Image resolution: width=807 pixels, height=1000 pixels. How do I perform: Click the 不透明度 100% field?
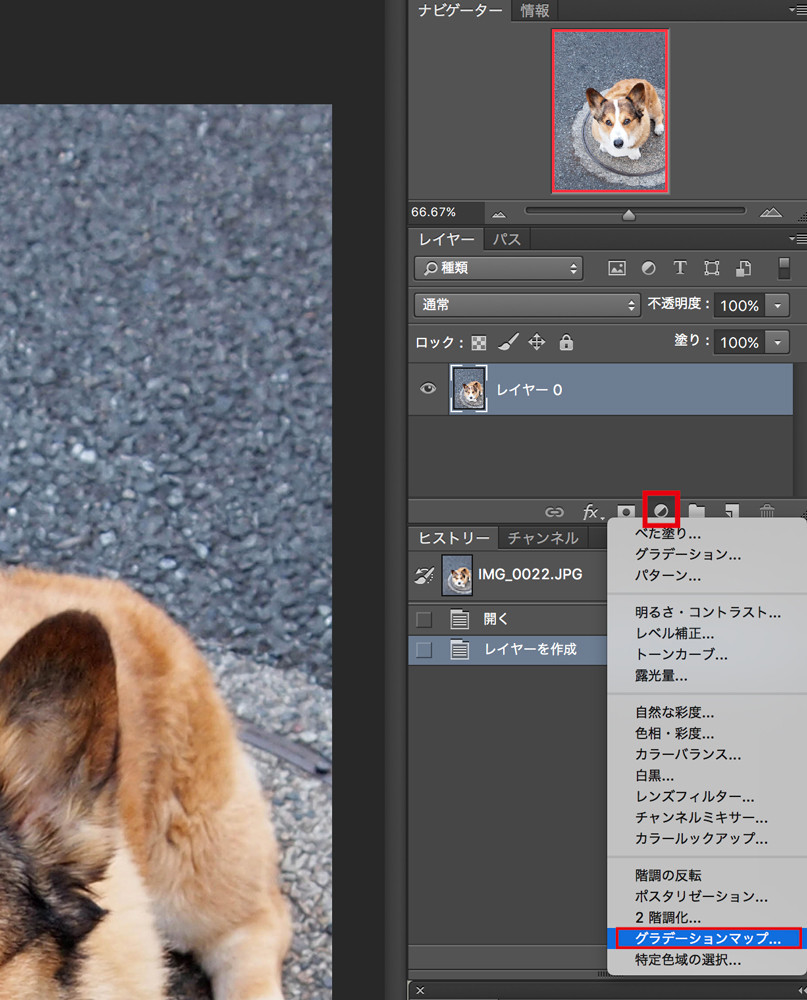coord(739,305)
